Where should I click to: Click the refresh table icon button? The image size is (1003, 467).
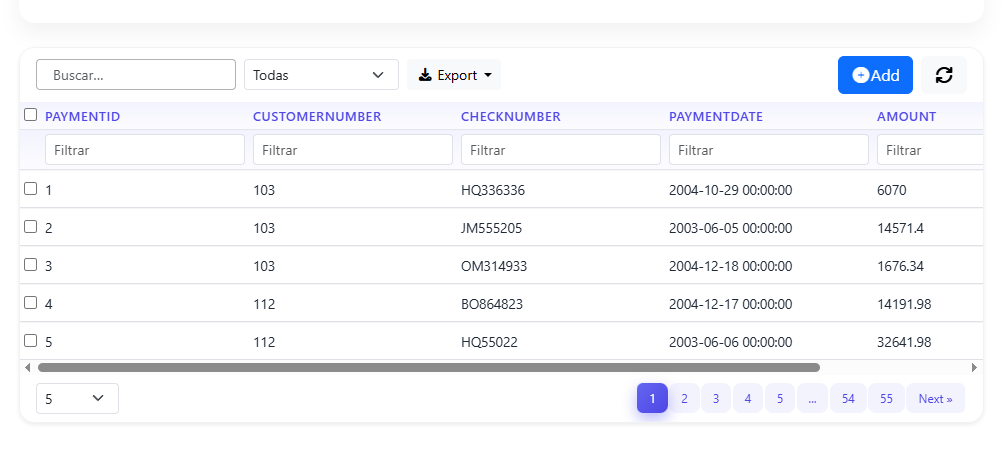click(943, 75)
